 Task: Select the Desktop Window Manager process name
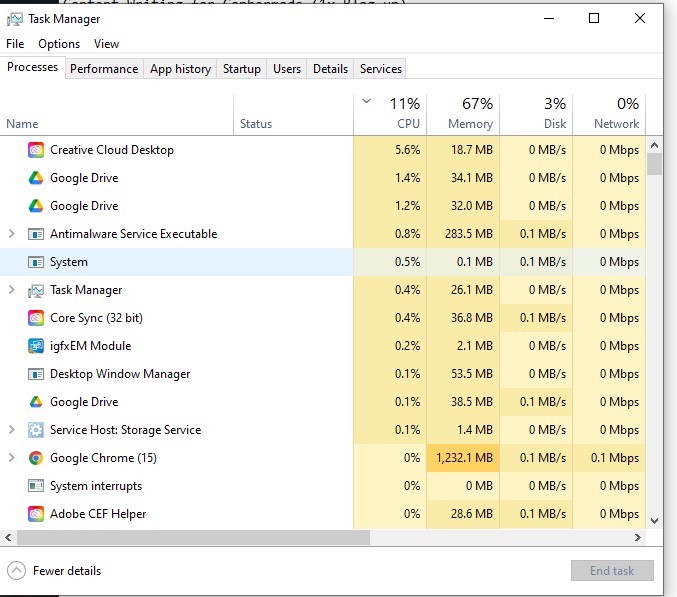coord(120,374)
